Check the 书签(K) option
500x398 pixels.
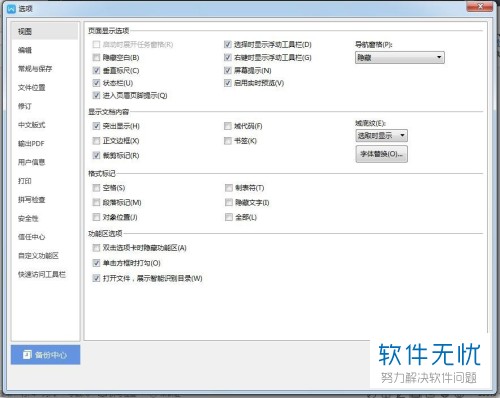tap(228, 141)
